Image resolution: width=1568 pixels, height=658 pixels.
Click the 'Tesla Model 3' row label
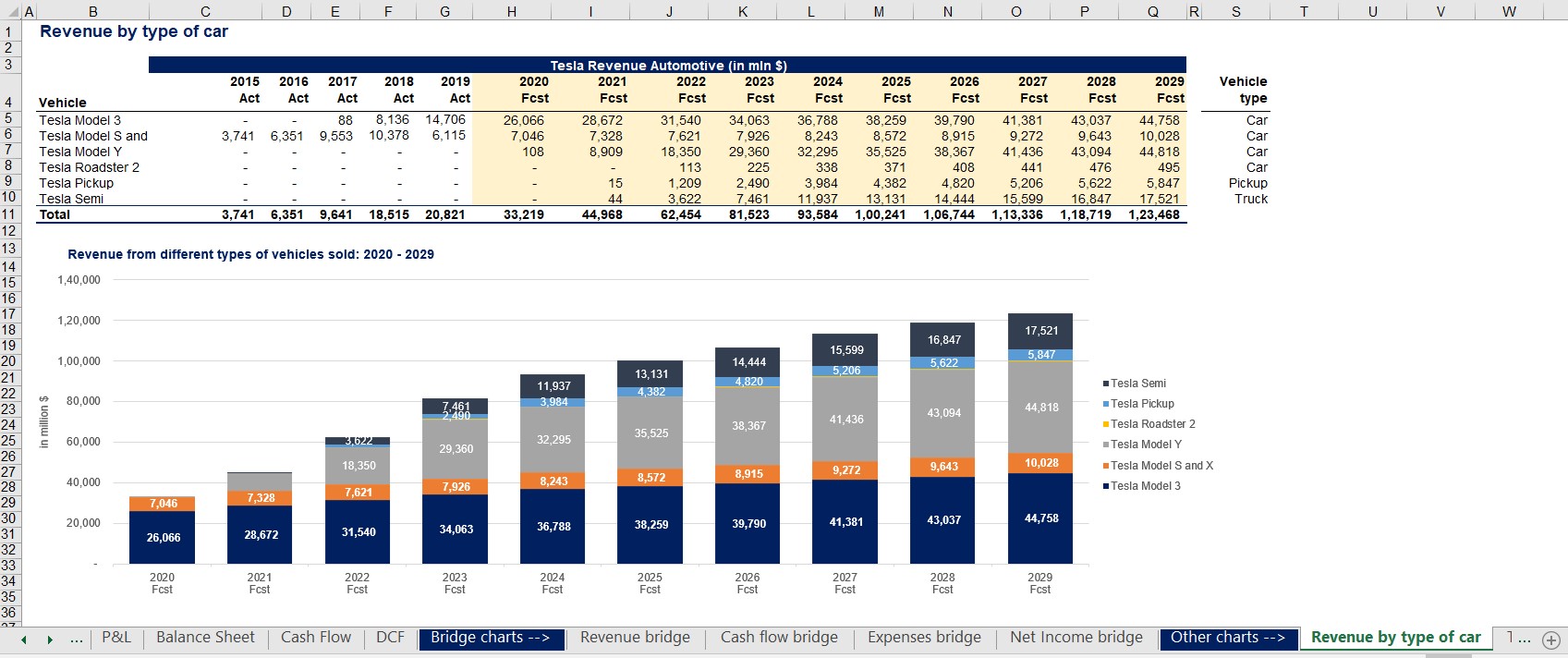pyautogui.click(x=79, y=120)
